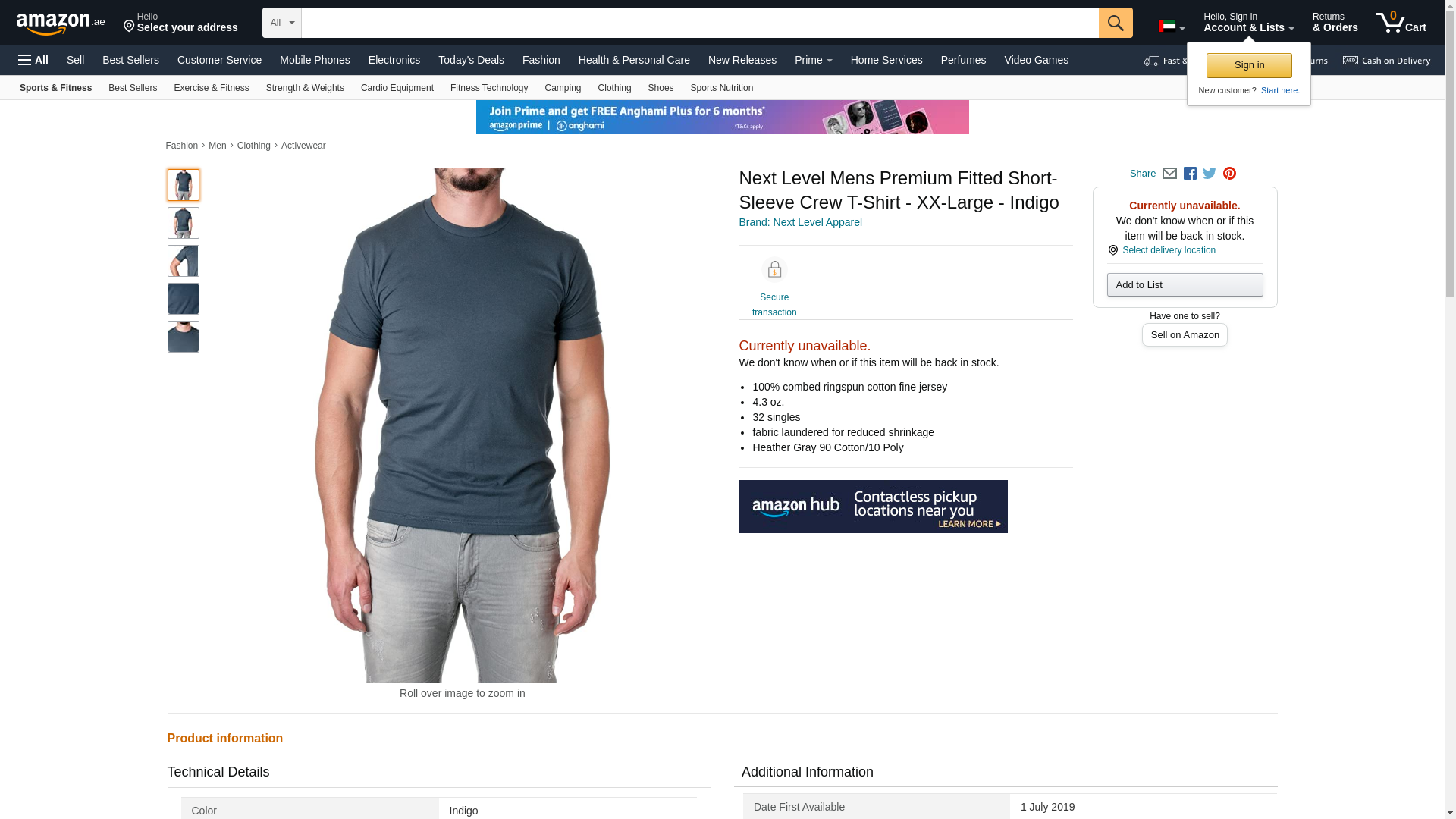Click the Secure transaction lock icon
Viewport: 1456px width, 819px height.
[774, 270]
